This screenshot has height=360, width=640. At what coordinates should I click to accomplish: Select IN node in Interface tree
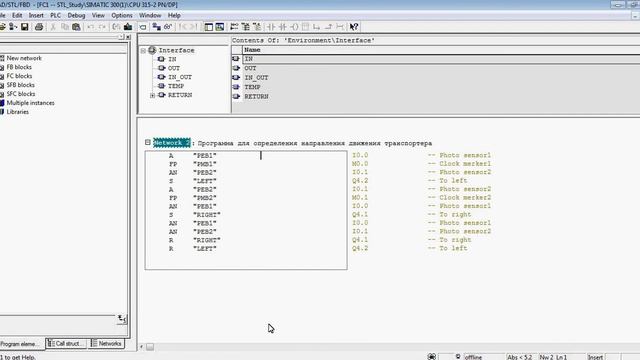[172, 59]
